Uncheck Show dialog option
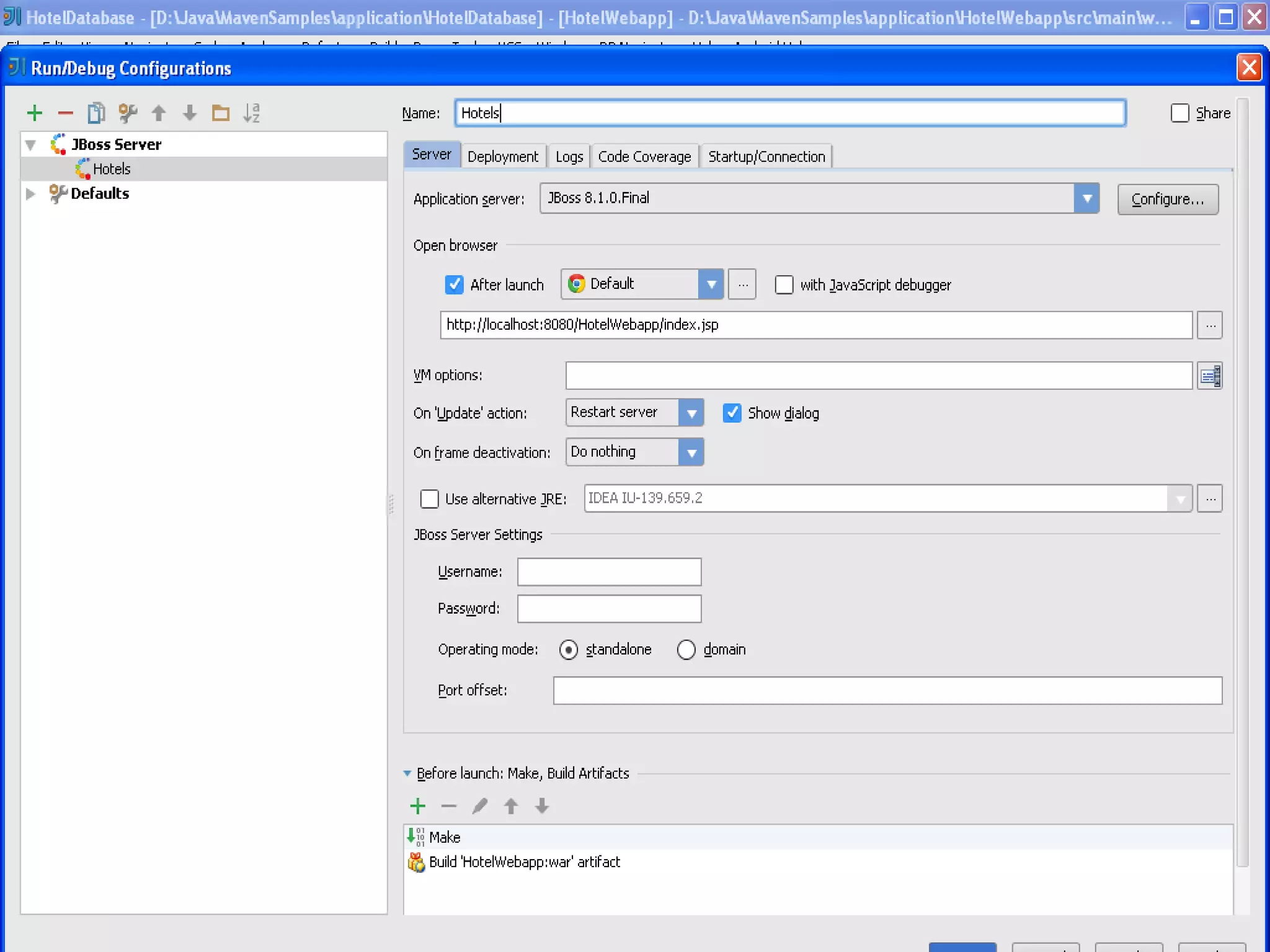 (x=732, y=413)
